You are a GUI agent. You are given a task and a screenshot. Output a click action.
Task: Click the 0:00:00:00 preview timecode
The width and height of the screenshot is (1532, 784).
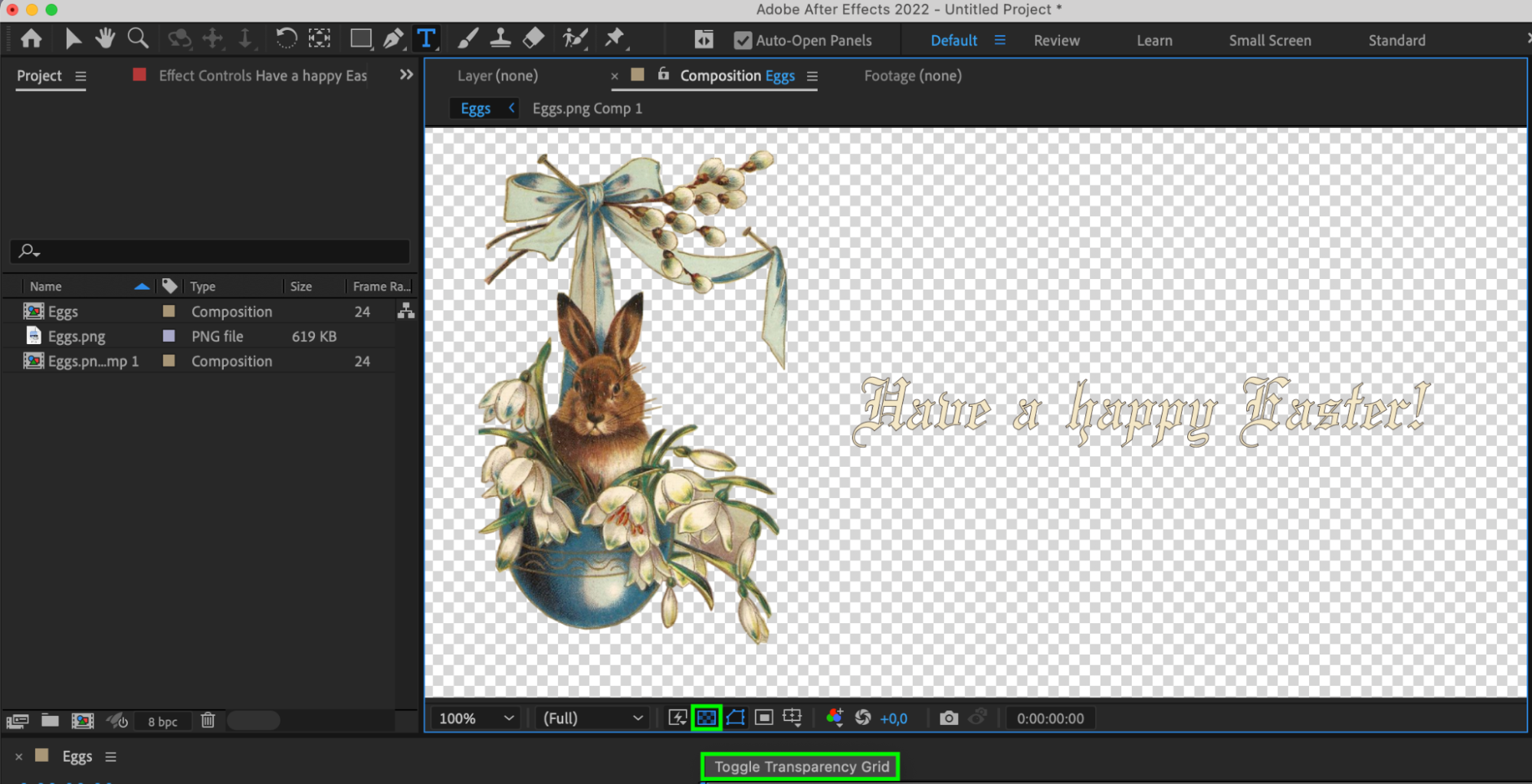coord(1050,719)
